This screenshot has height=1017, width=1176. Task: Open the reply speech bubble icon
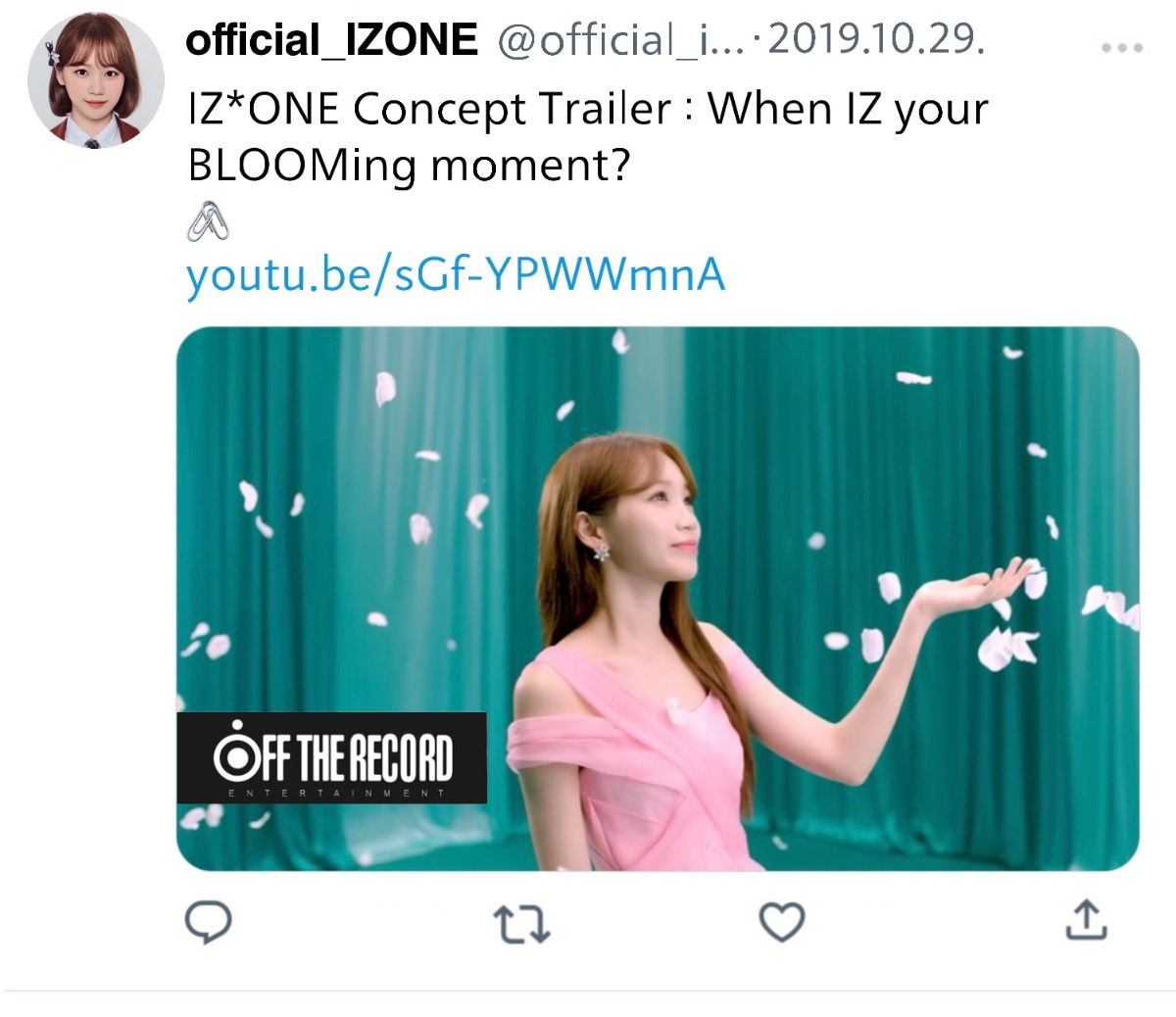208,922
